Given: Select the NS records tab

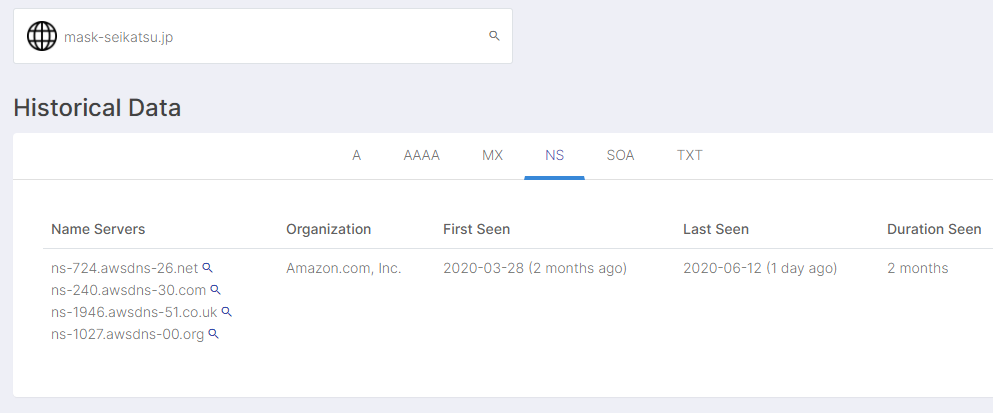Looking at the screenshot, I should (554, 155).
